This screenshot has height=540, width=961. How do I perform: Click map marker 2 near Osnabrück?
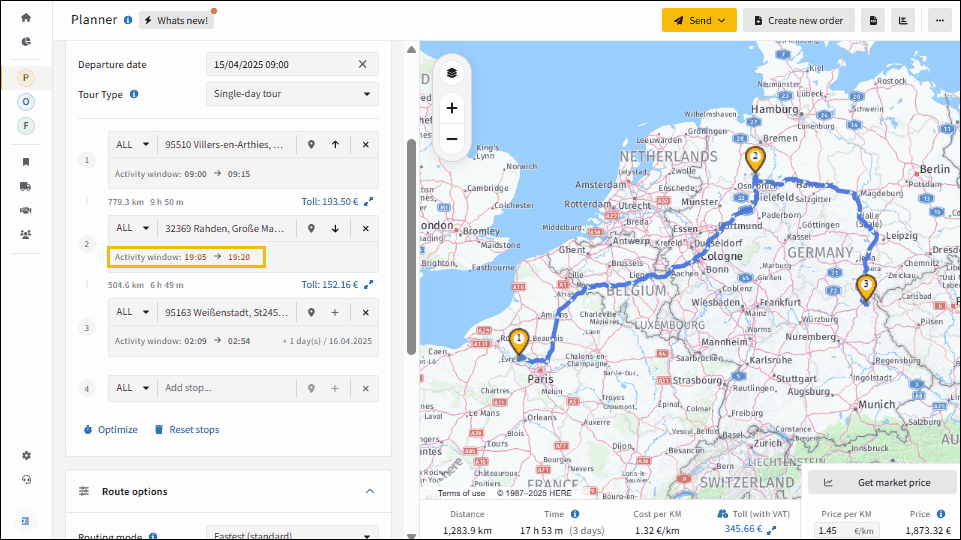pos(755,160)
